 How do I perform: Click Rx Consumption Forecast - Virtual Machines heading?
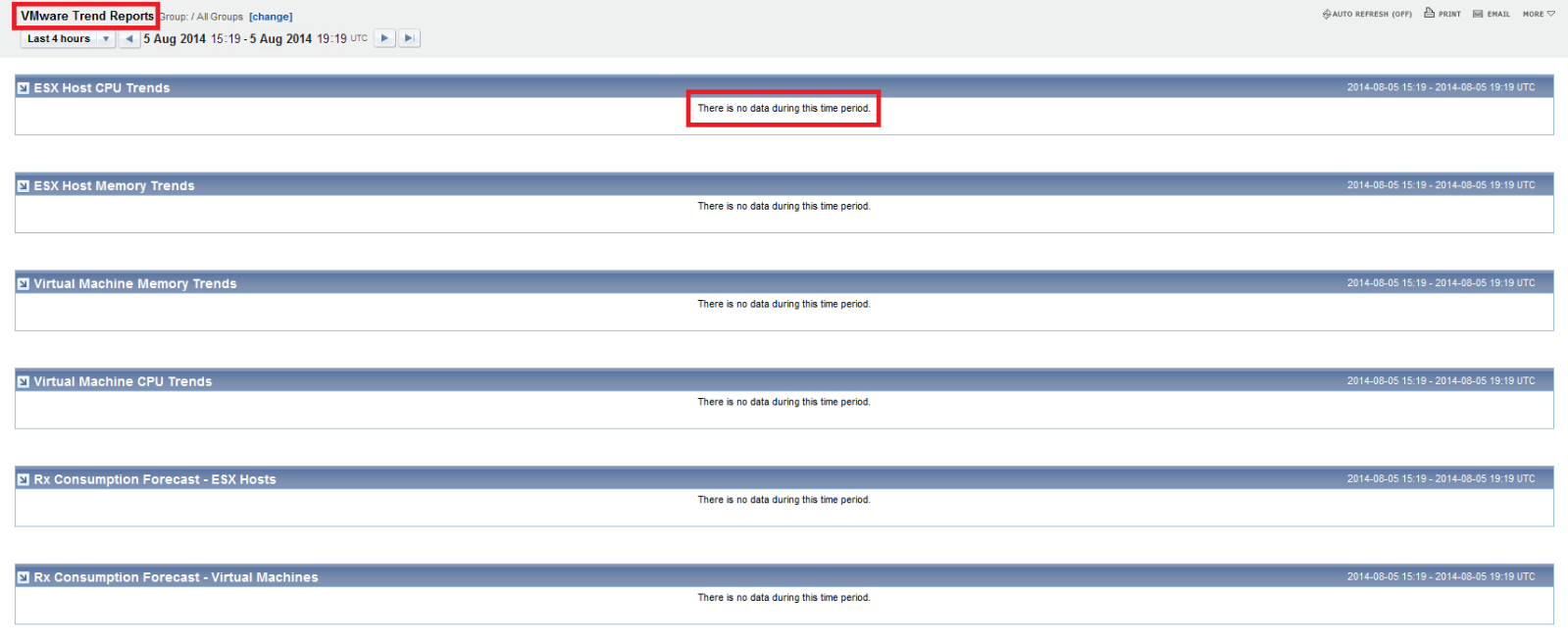click(177, 578)
